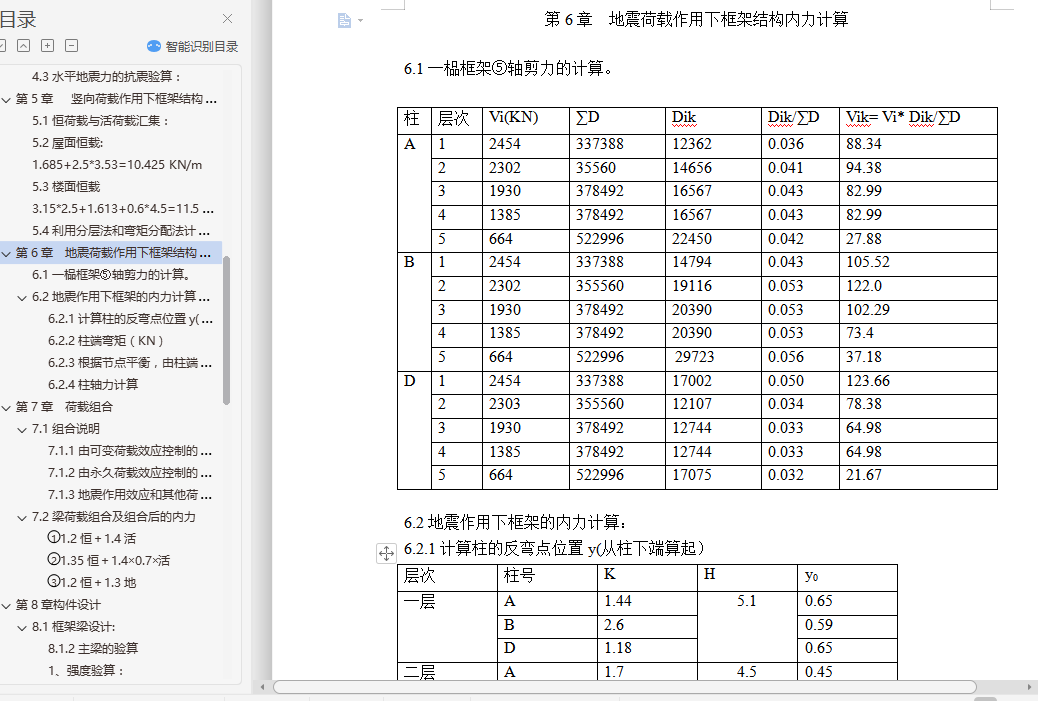Click table cell with value 88.34

918,146
